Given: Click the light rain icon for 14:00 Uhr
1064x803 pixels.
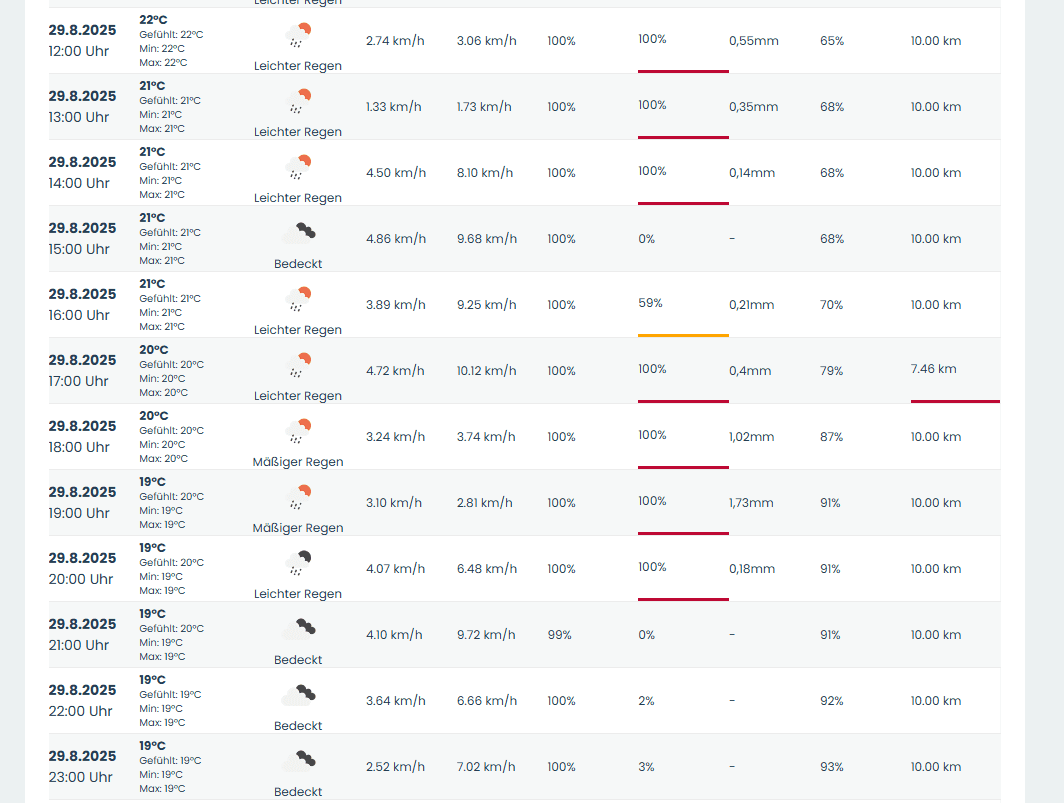Looking at the screenshot, I should tap(298, 166).
